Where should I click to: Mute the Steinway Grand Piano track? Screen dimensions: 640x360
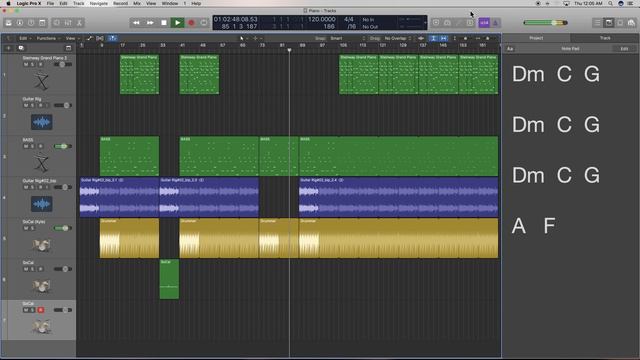[x=26, y=64]
